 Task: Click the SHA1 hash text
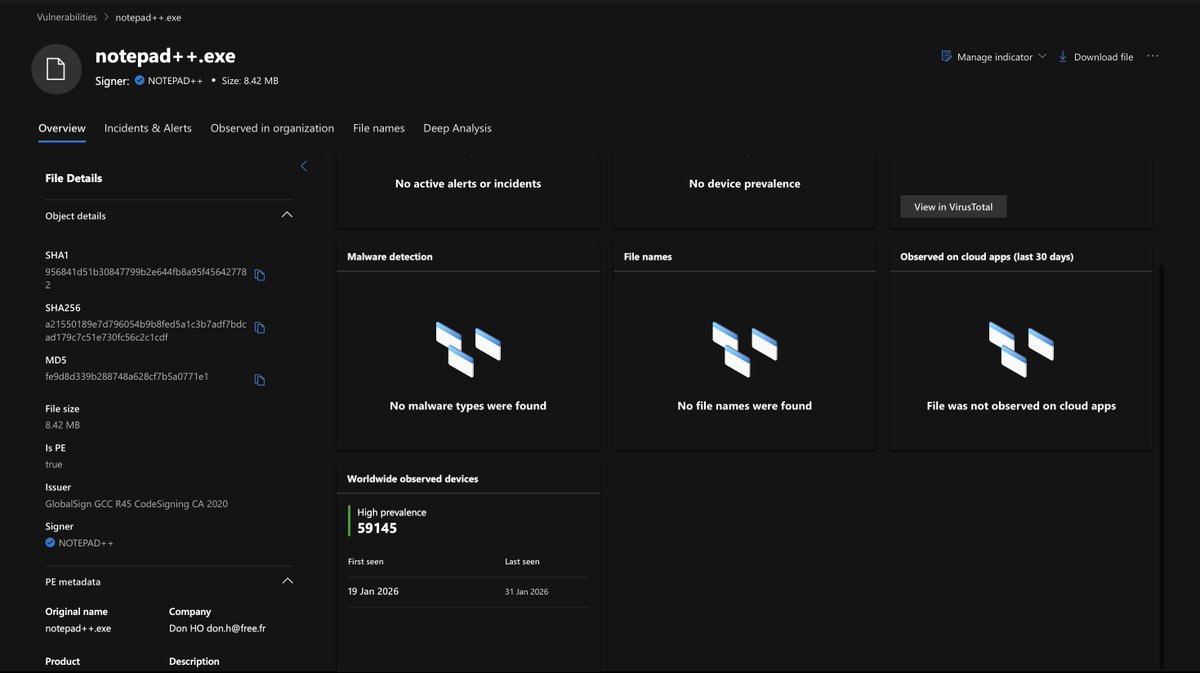tap(146, 278)
